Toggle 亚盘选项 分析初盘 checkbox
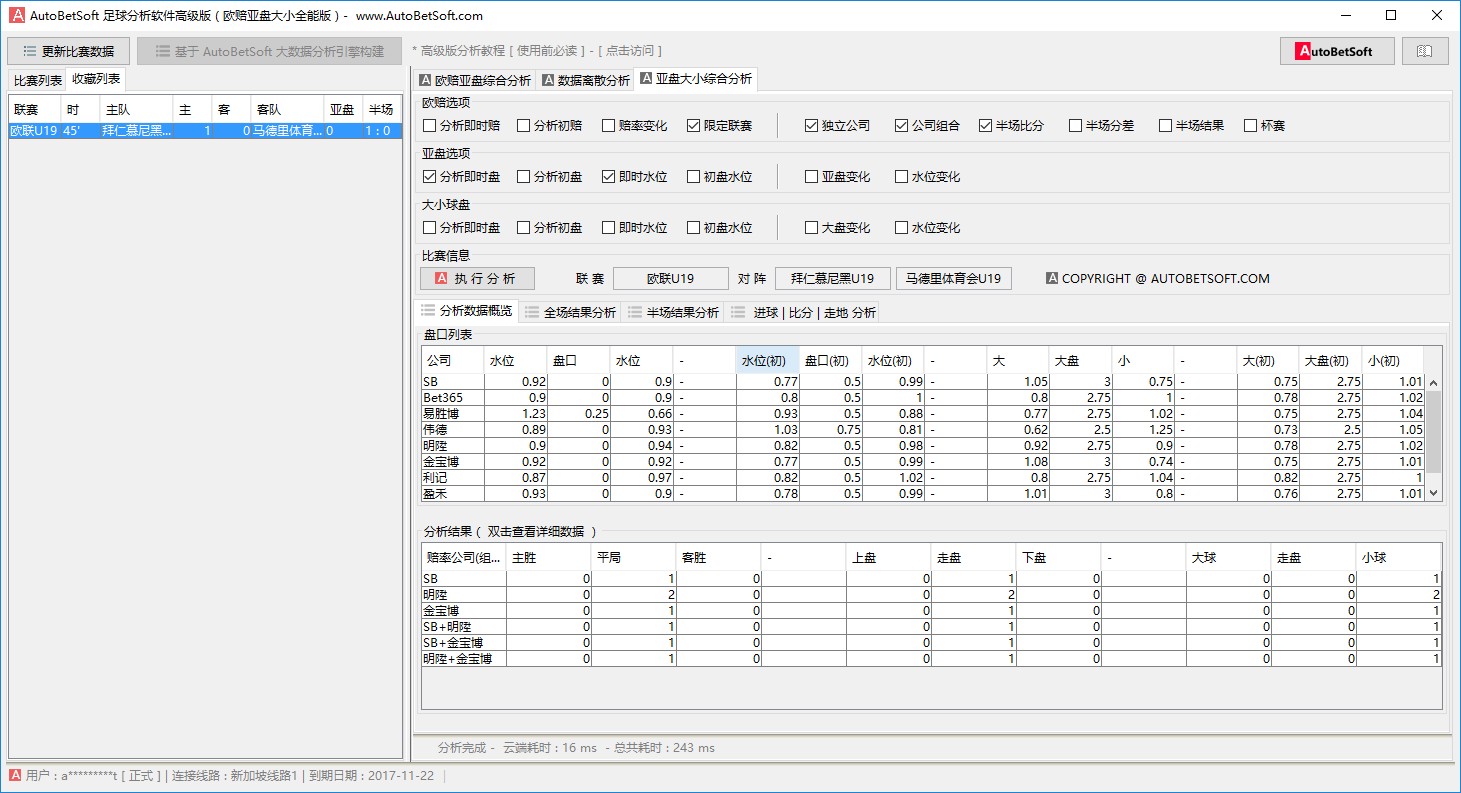 pos(549,177)
